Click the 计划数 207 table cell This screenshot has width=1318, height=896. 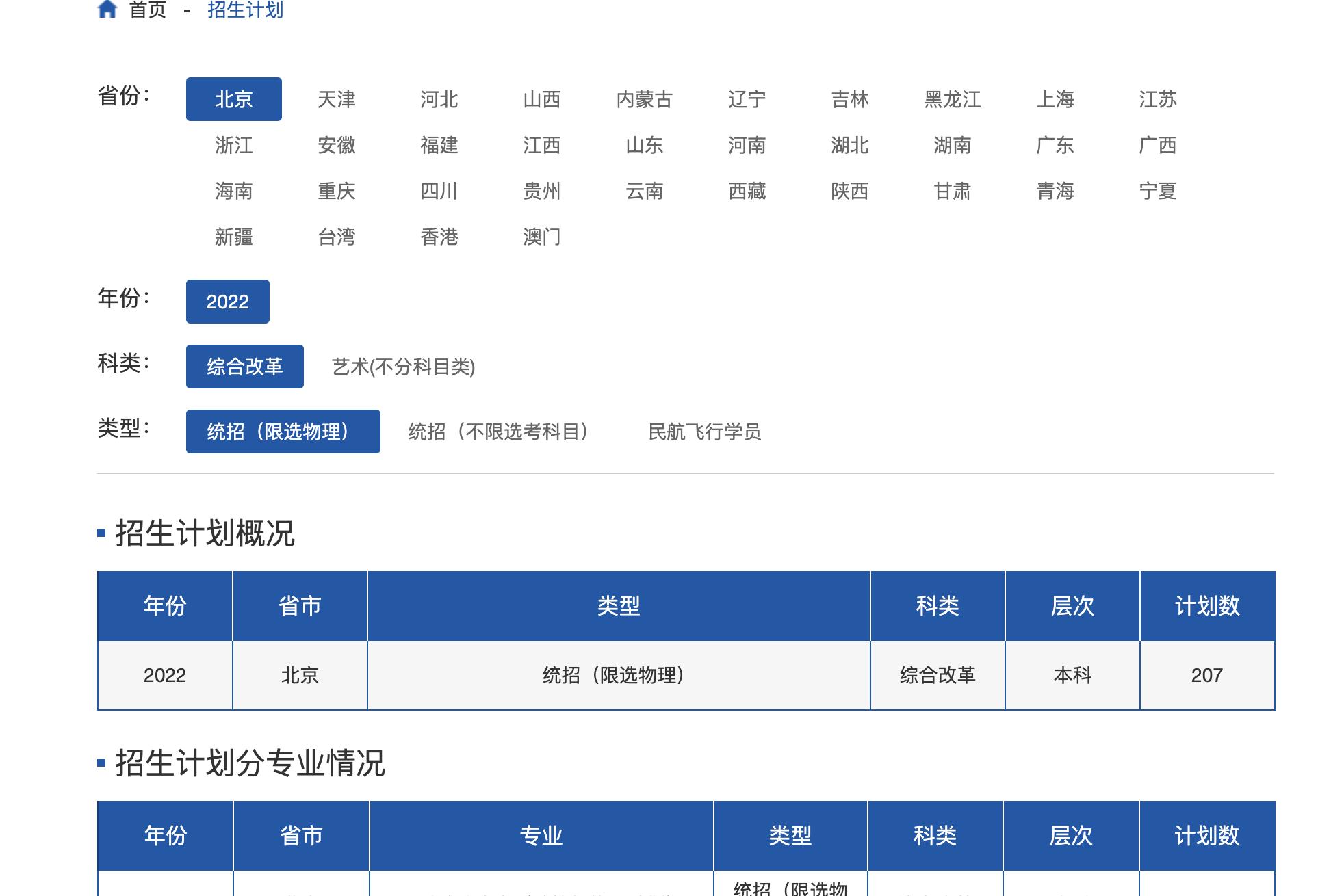pyautogui.click(x=1208, y=676)
